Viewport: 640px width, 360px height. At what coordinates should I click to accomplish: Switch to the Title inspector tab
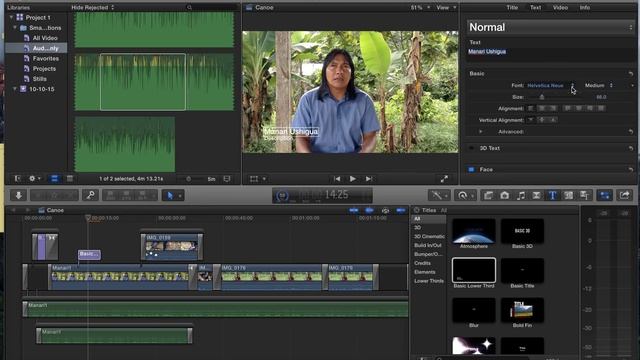(512, 7)
